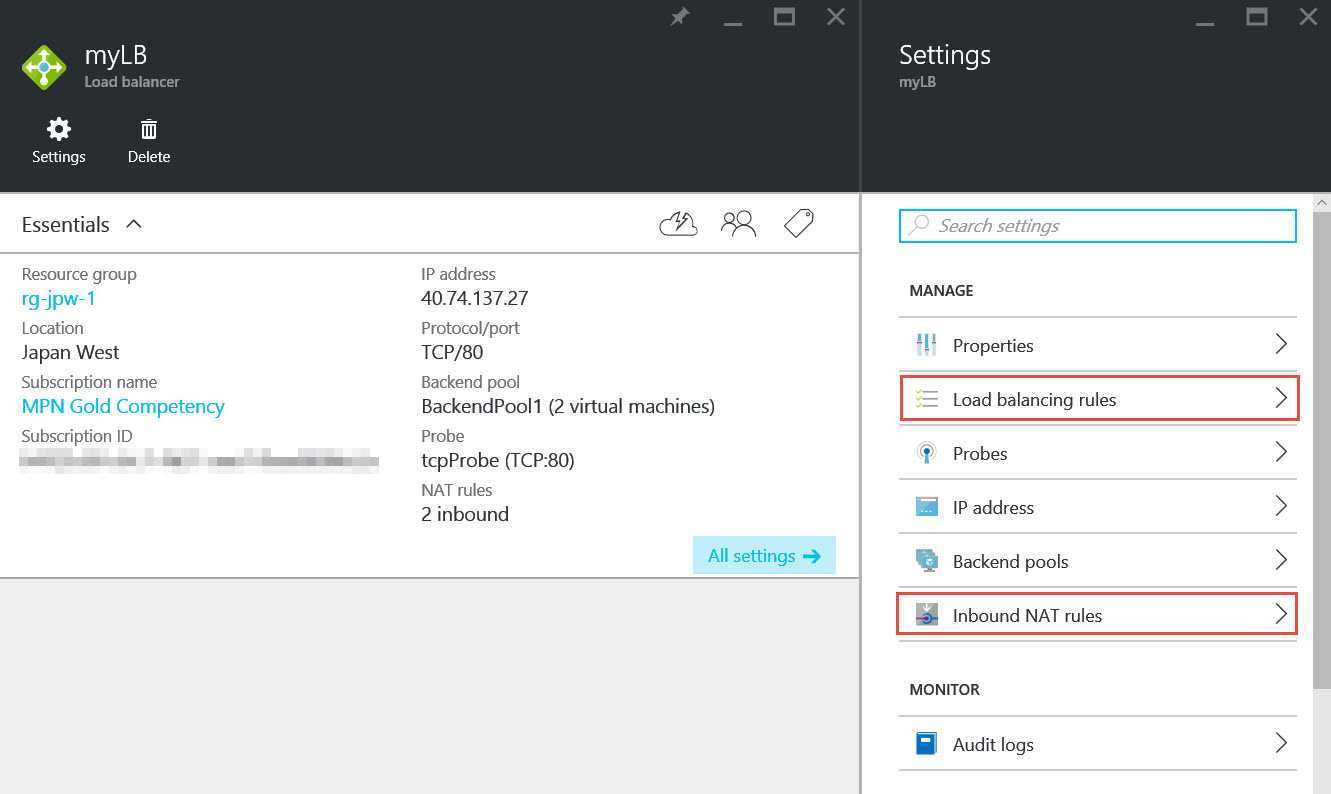This screenshot has width=1331, height=794.
Task: Open the Probes settings entry
Action: (x=1098, y=453)
